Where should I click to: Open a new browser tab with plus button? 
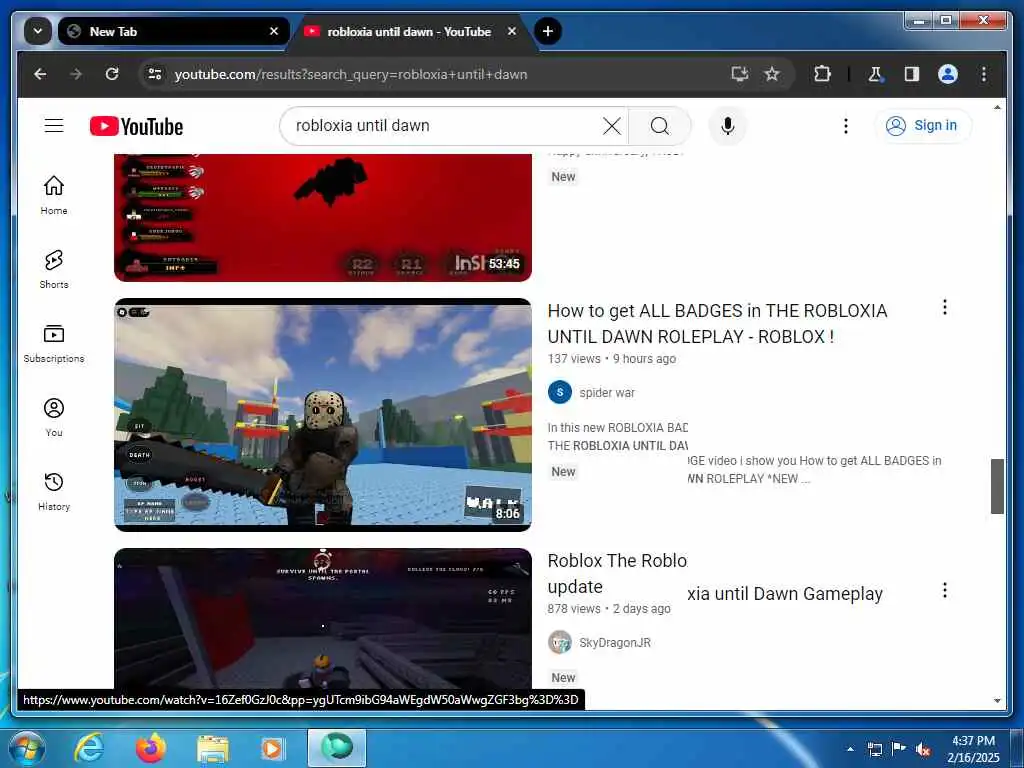click(x=547, y=31)
